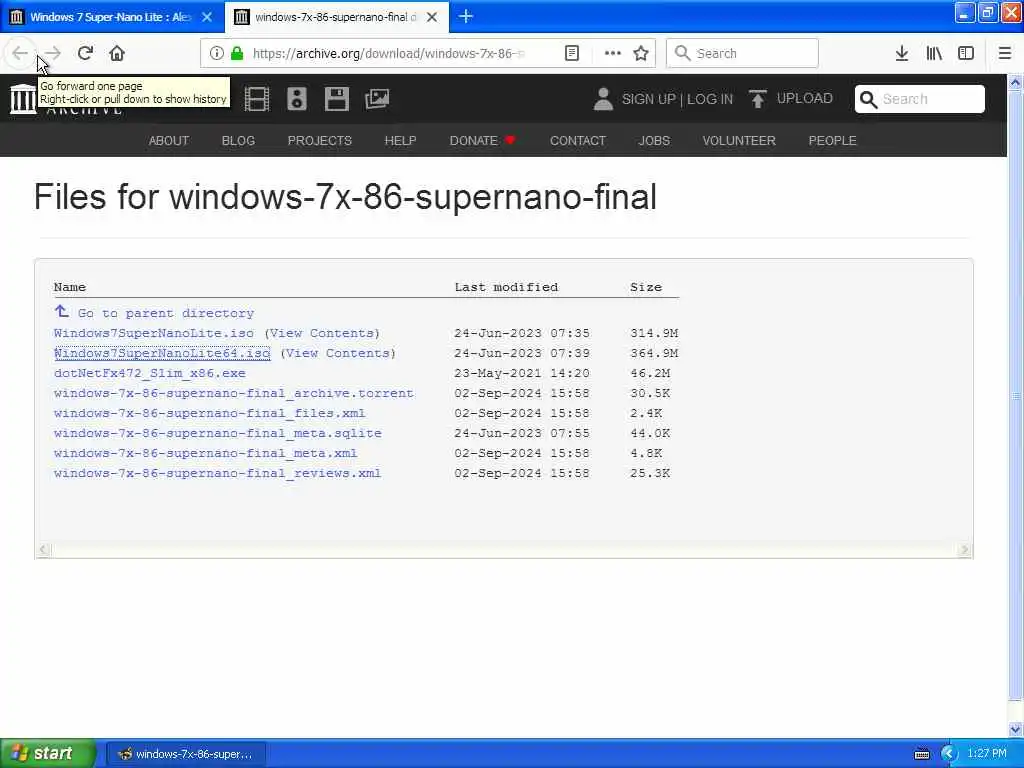The width and height of the screenshot is (1024, 768).
Task: Open the HELP menu item
Action: coord(400,140)
